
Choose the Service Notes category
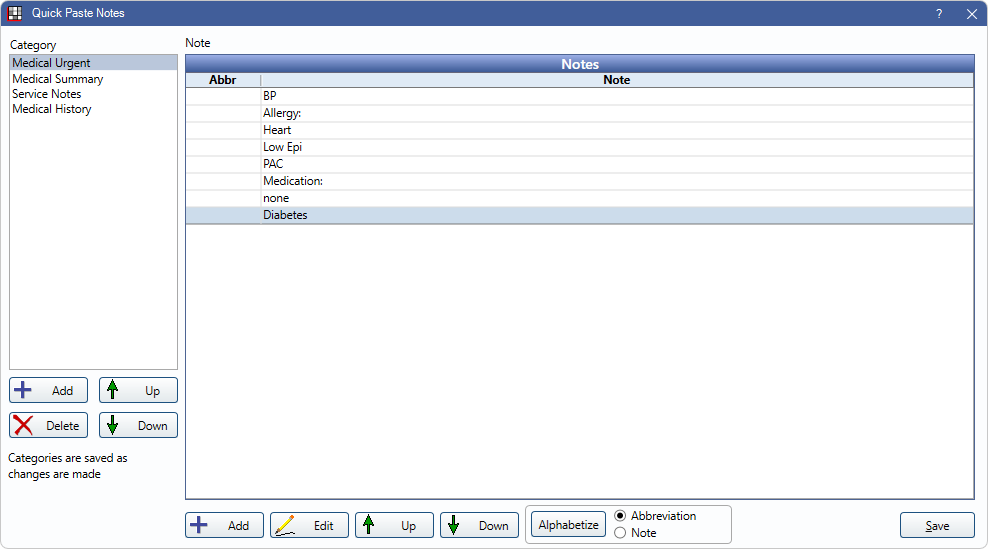[47, 94]
